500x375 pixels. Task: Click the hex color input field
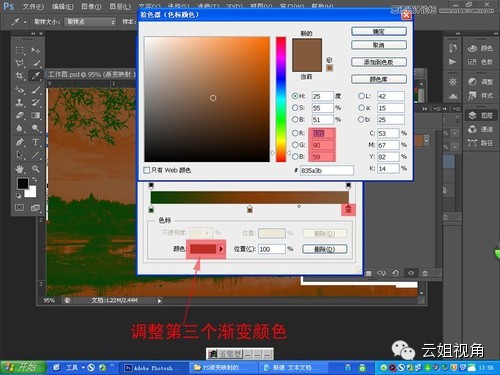pyautogui.click(x=327, y=170)
